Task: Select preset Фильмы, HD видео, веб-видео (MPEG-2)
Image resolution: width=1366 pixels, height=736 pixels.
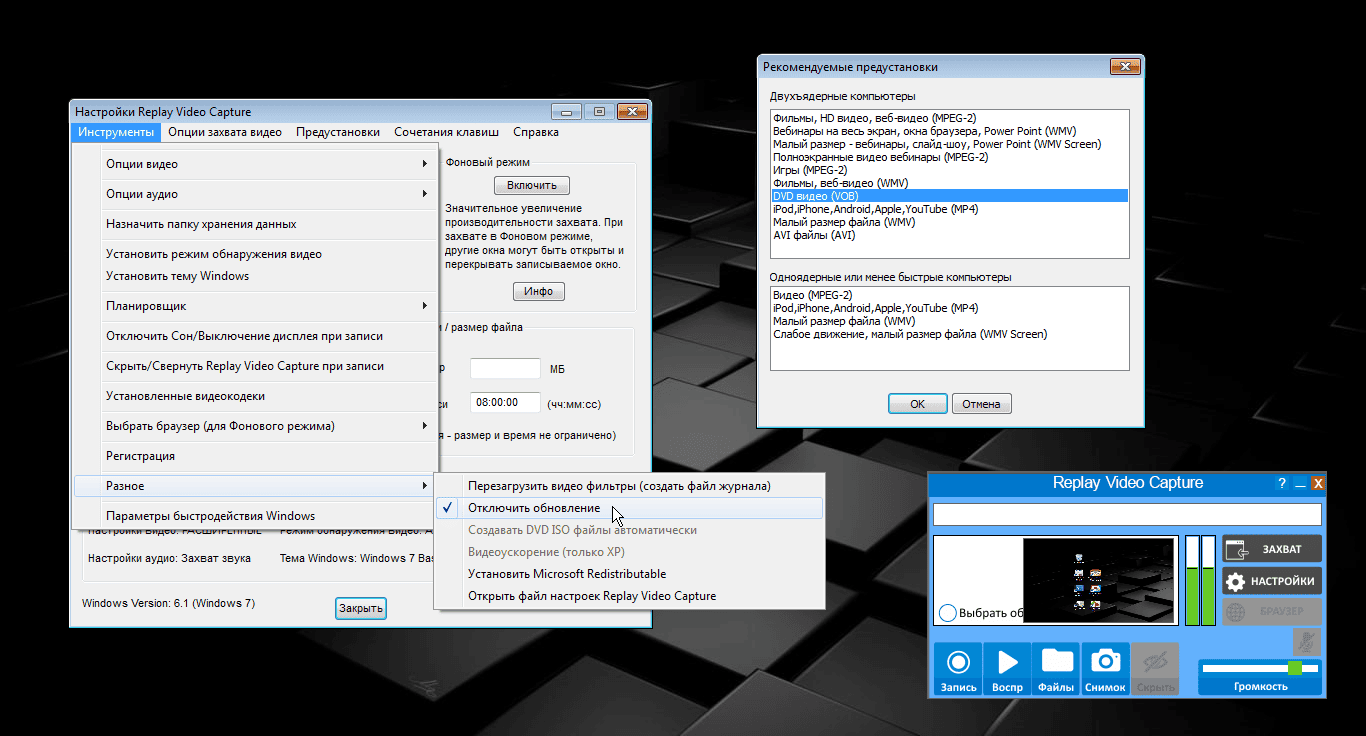Action: 950,118
